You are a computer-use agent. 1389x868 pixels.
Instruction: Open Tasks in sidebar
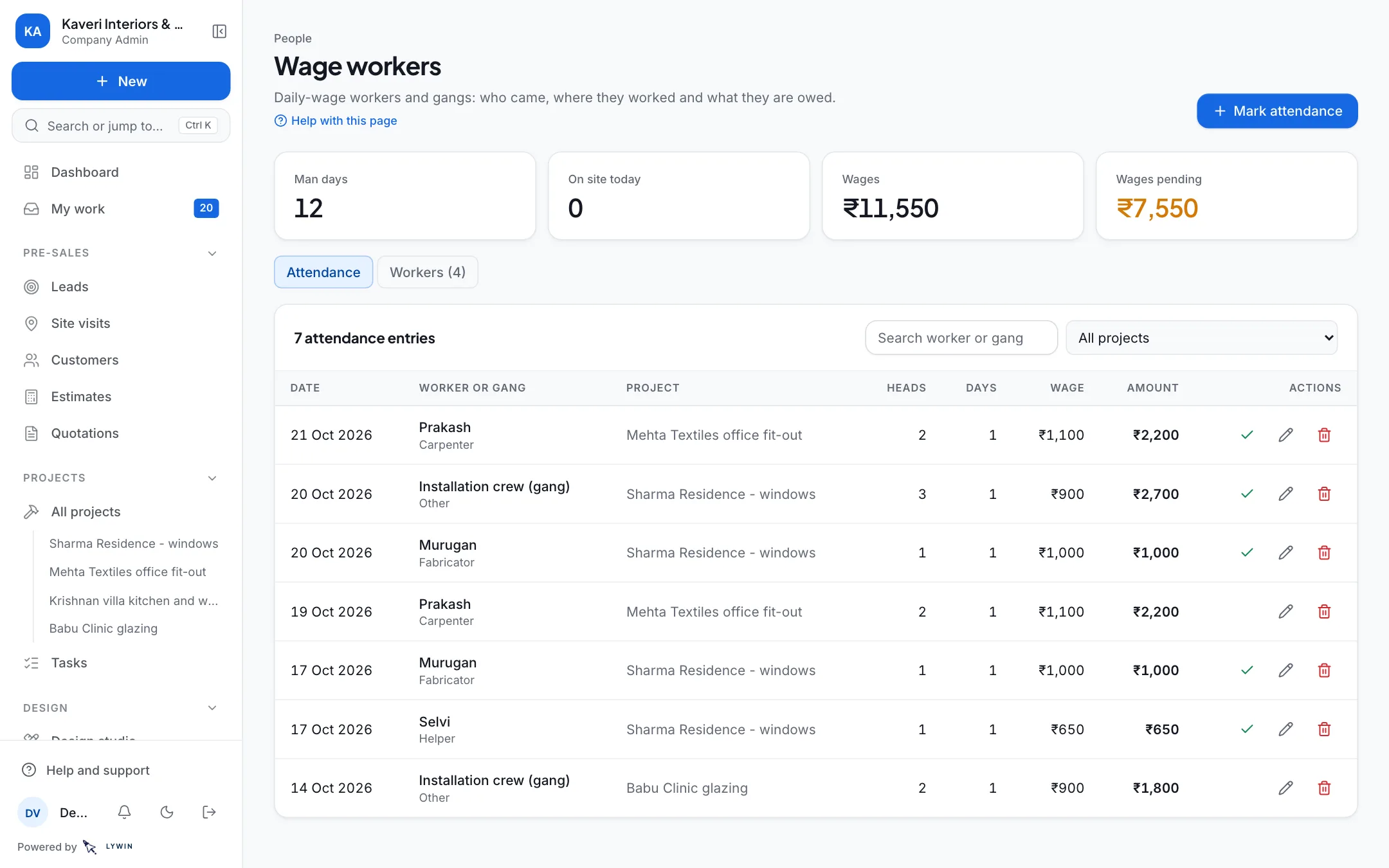pyautogui.click(x=121, y=663)
